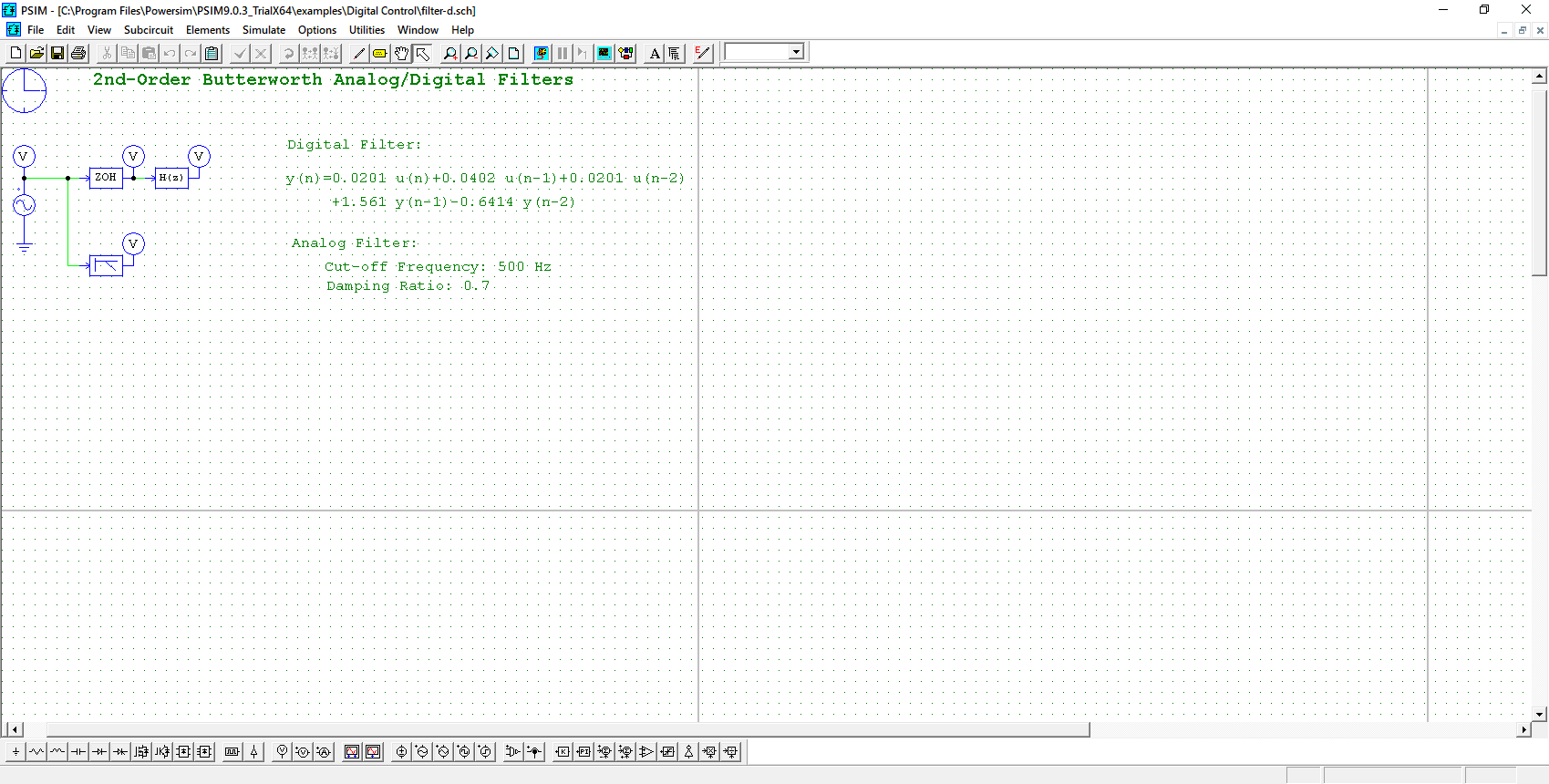Add an inductor from the element bar
Viewport: 1549px width, 784px height.
click(57, 751)
